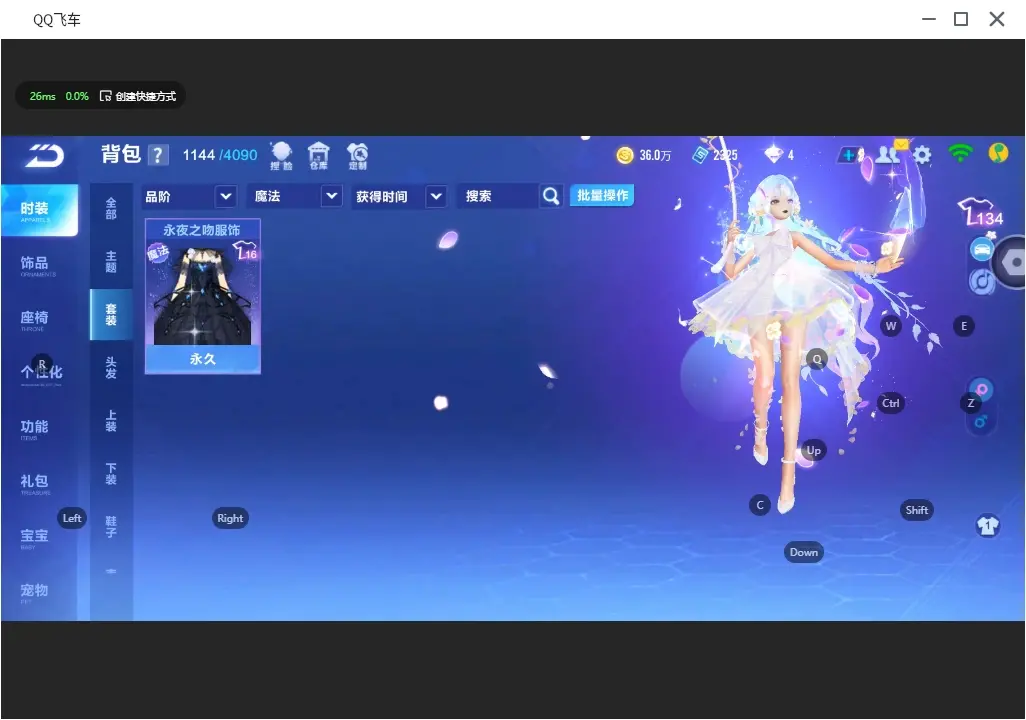This screenshot has height=720, width=1026.
Task: Click the yellow green round icon top right
Action: (x=999, y=153)
